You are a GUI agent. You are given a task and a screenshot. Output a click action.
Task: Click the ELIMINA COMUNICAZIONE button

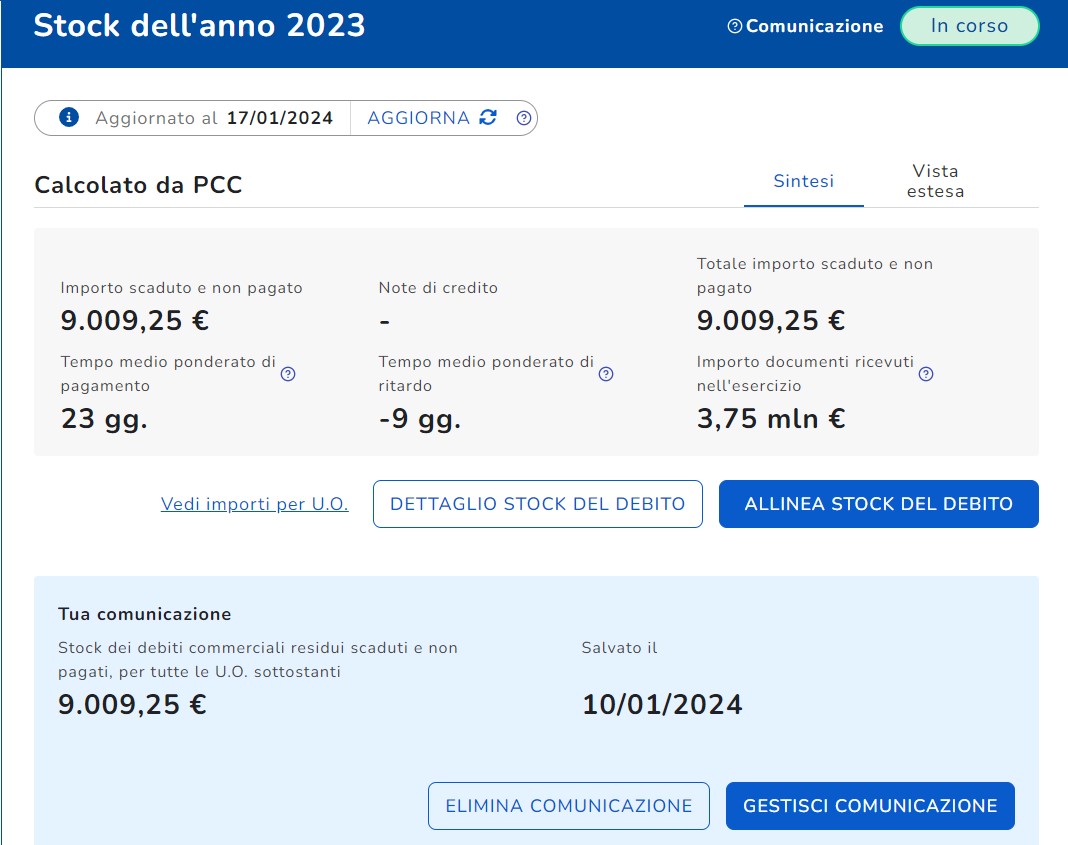point(568,806)
